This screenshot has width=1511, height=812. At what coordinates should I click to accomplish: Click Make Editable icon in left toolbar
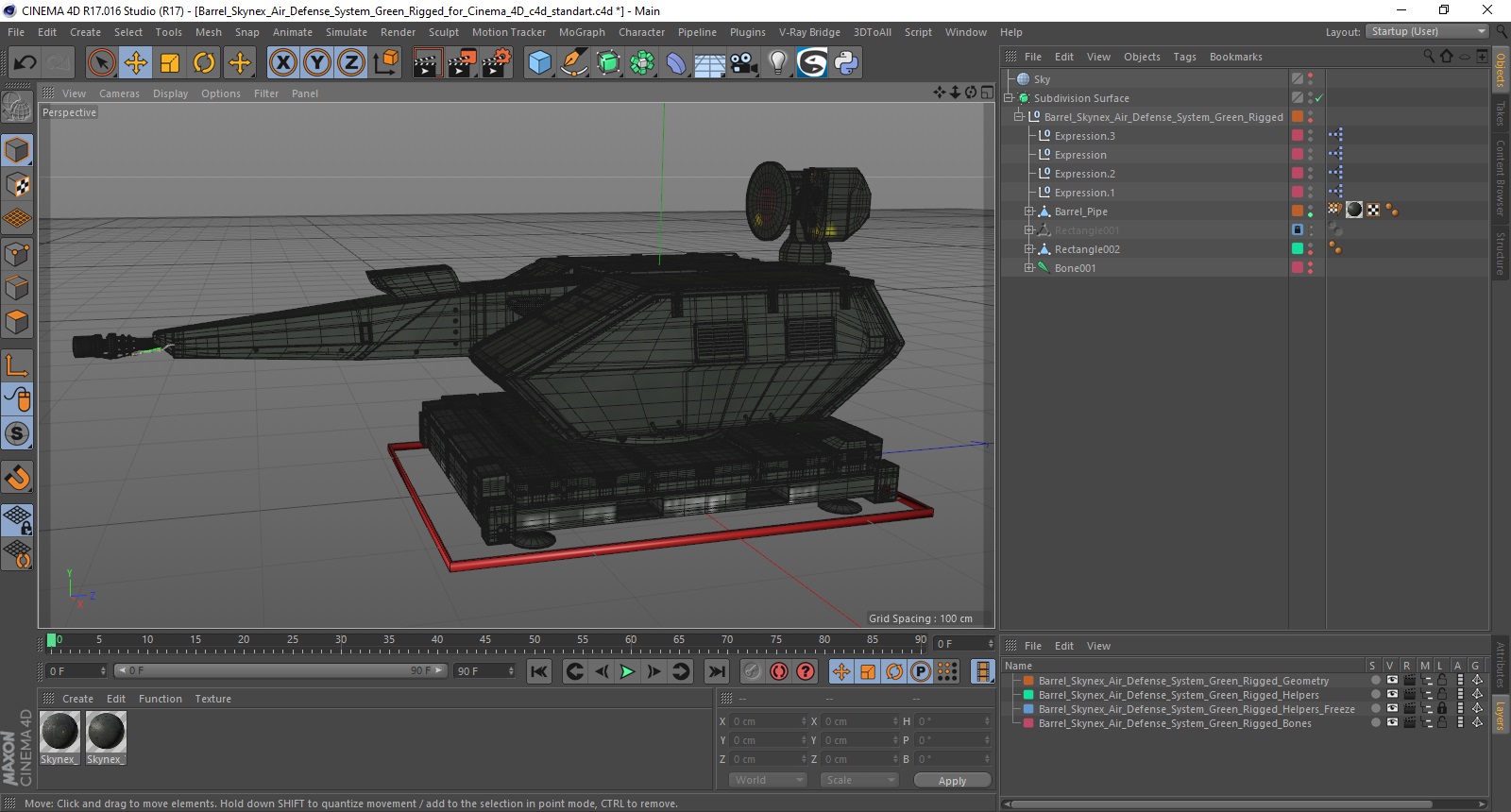(17, 108)
